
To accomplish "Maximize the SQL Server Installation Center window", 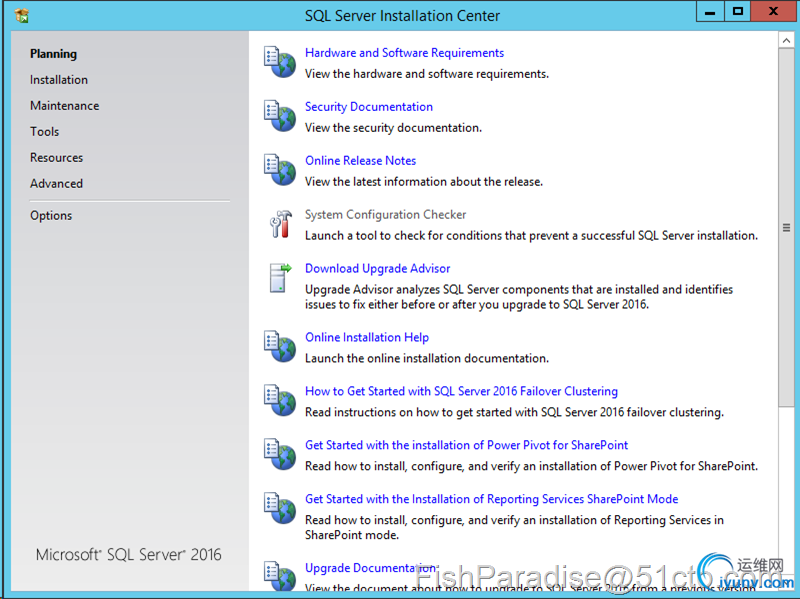I will [738, 12].
